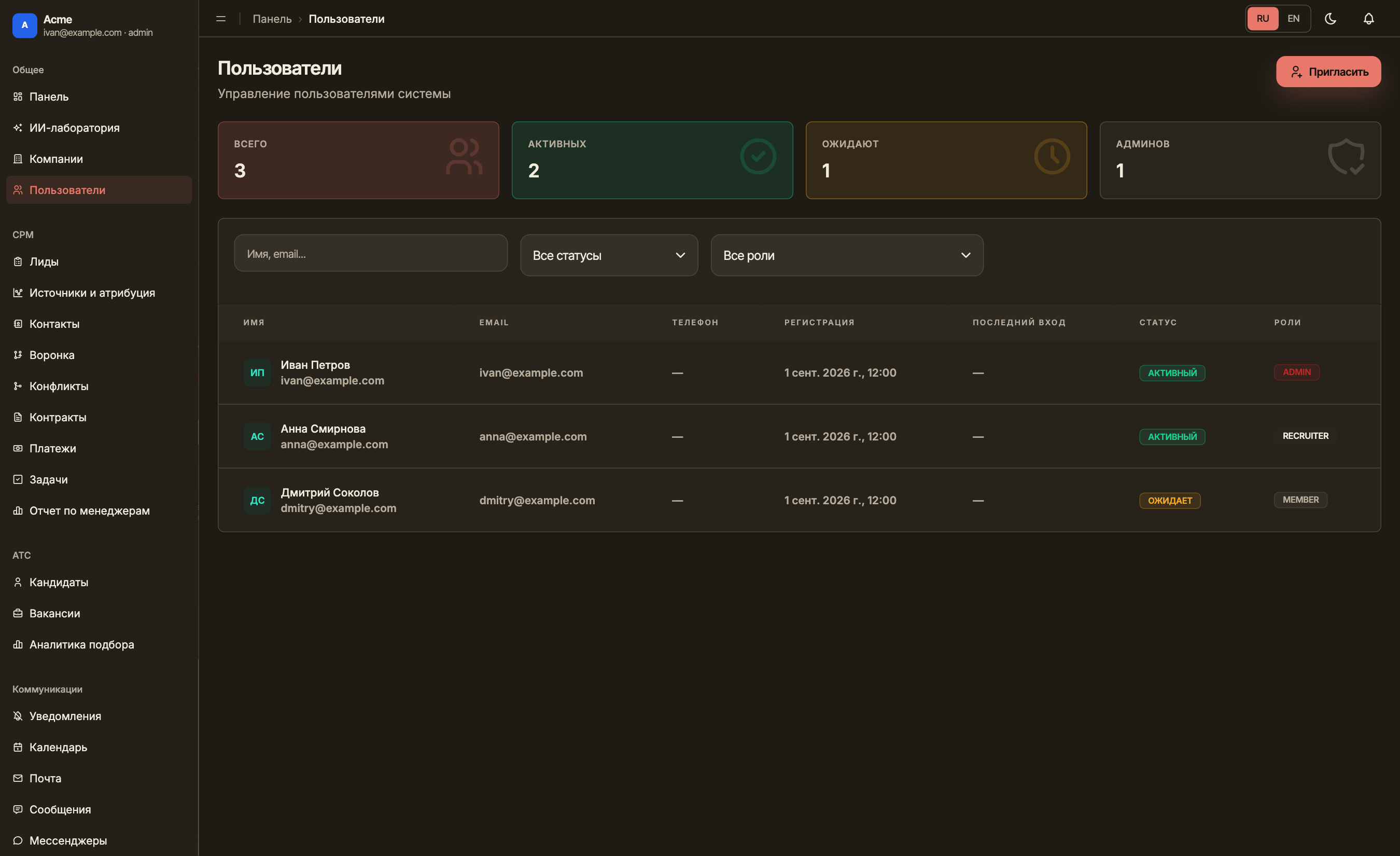Click the Панель breadcrumb link
1400x856 pixels.
click(x=272, y=19)
